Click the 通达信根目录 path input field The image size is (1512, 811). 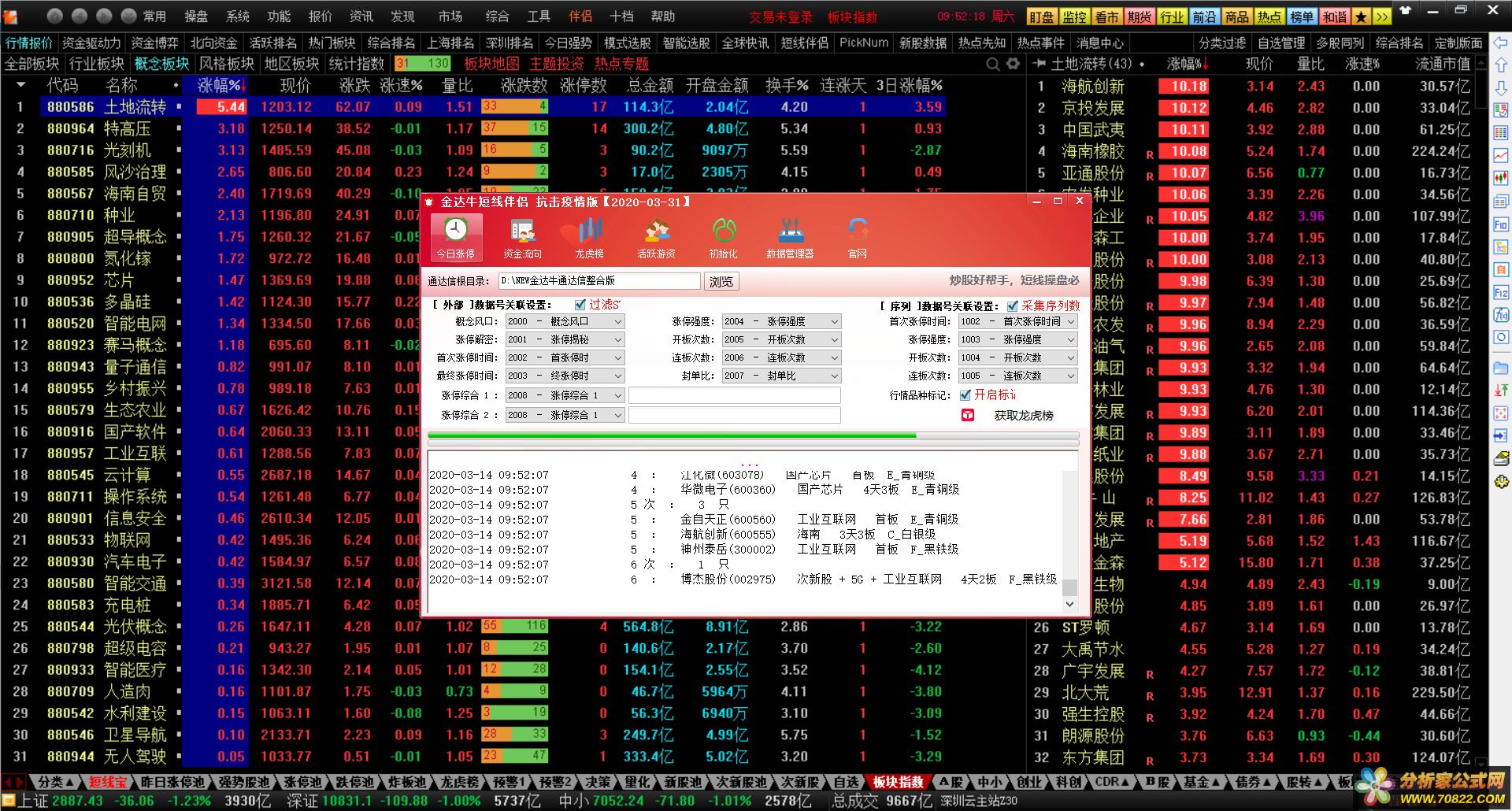(x=599, y=281)
